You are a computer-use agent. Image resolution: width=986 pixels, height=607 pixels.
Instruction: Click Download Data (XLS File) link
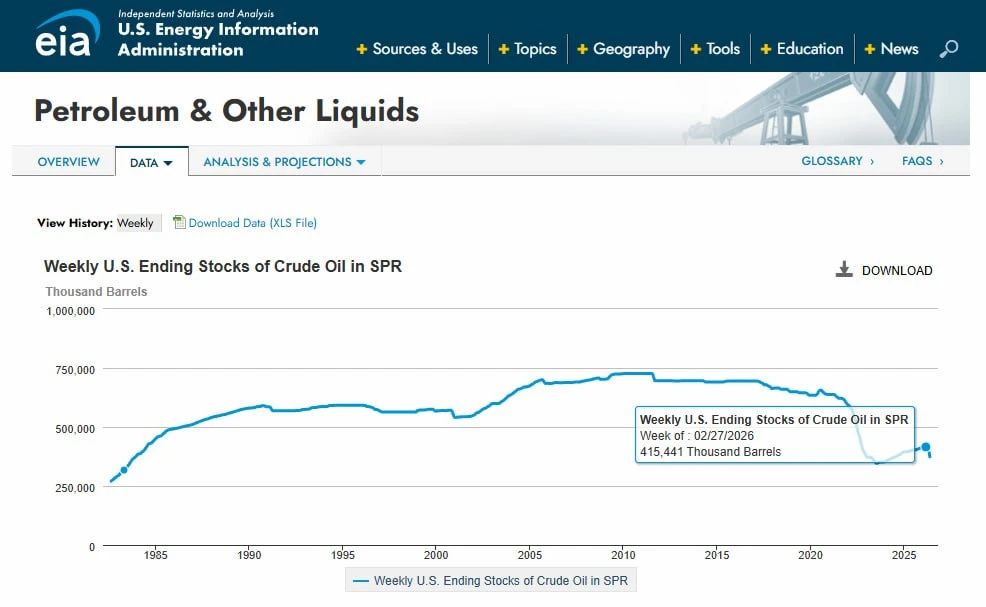click(253, 223)
